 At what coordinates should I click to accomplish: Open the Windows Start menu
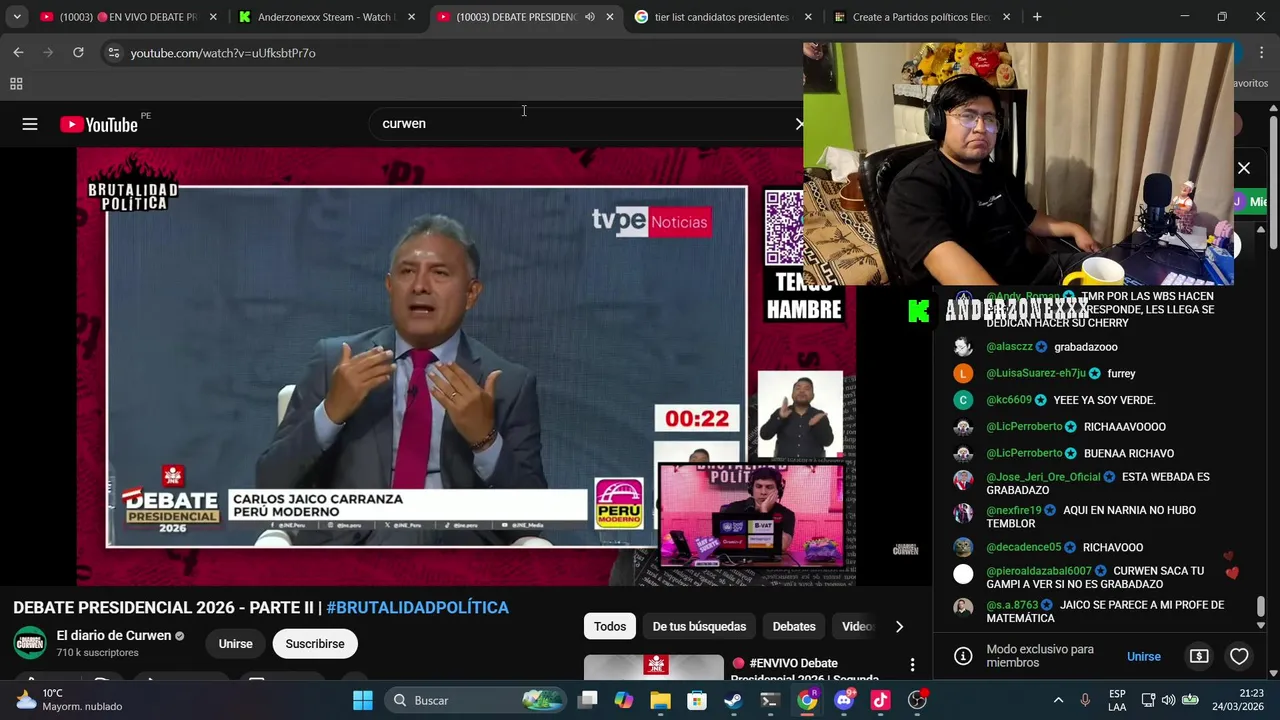(x=362, y=700)
